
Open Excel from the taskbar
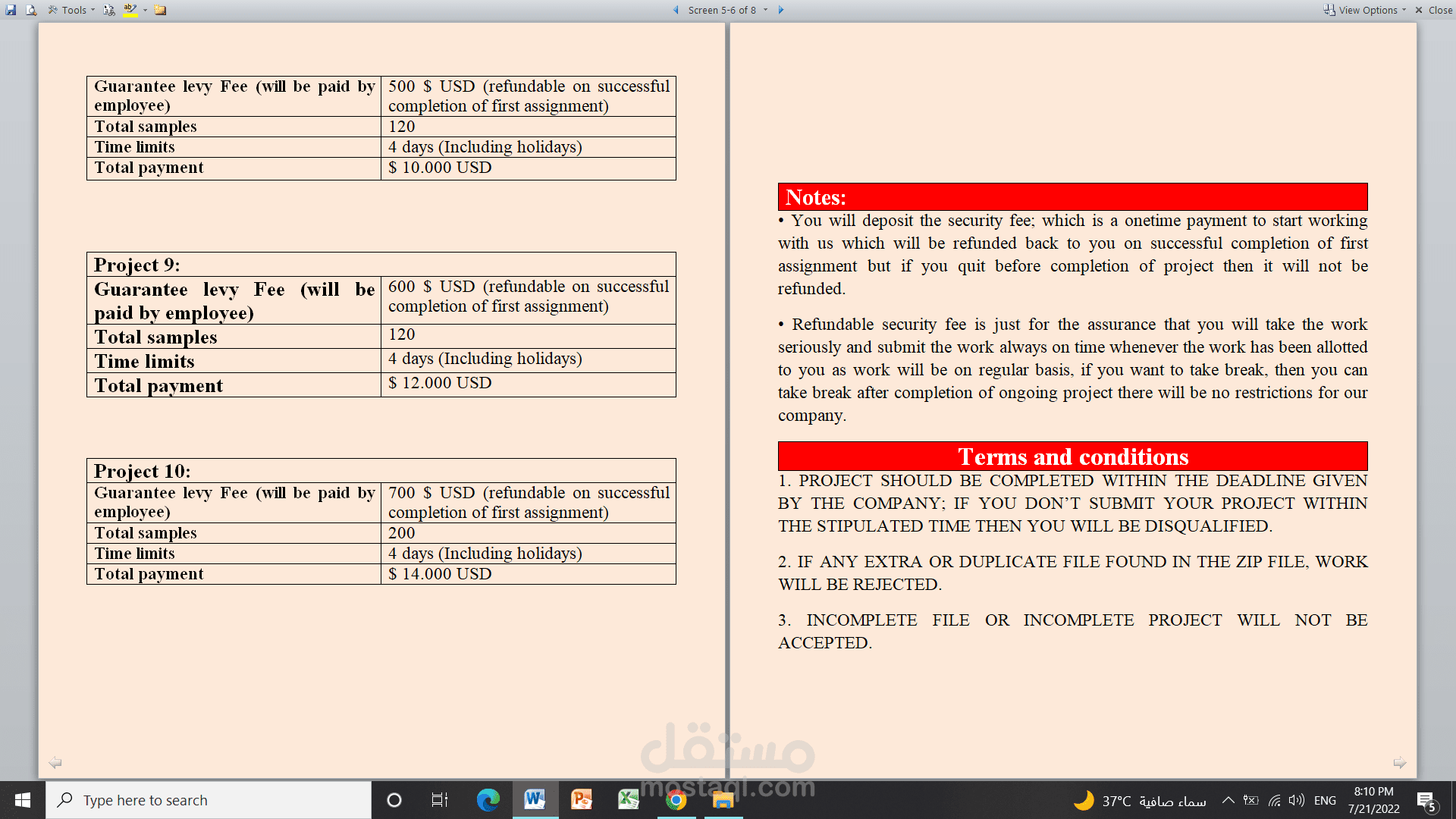[x=629, y=799]
